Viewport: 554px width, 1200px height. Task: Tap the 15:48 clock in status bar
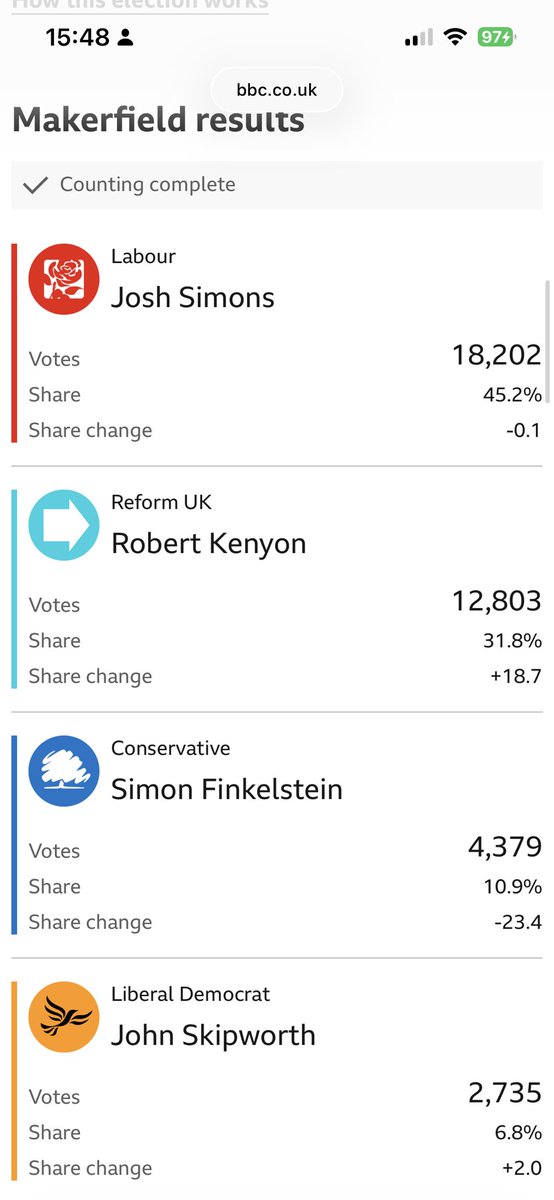coord(78,38)
